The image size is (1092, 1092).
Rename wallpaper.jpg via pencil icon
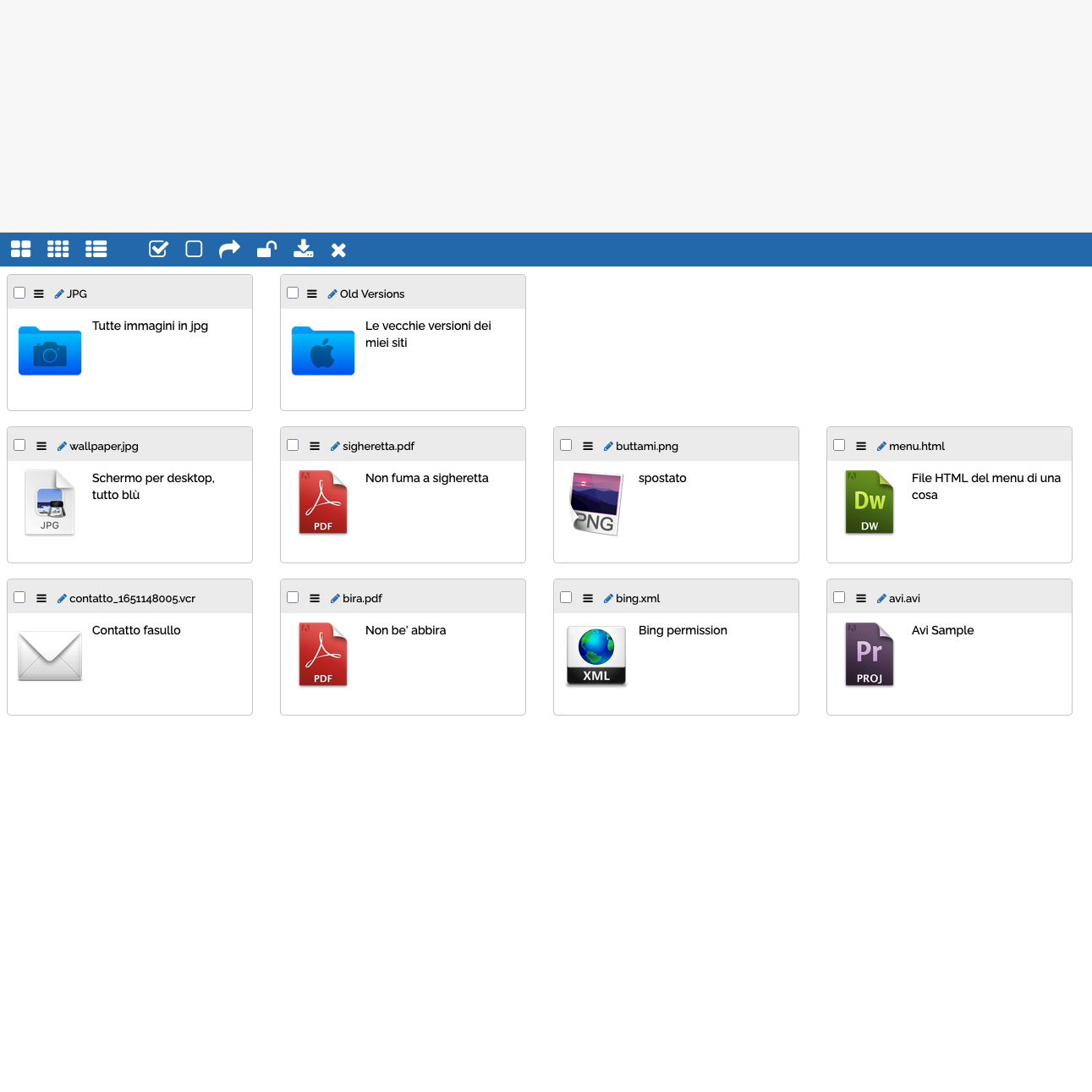coord(62,446)
